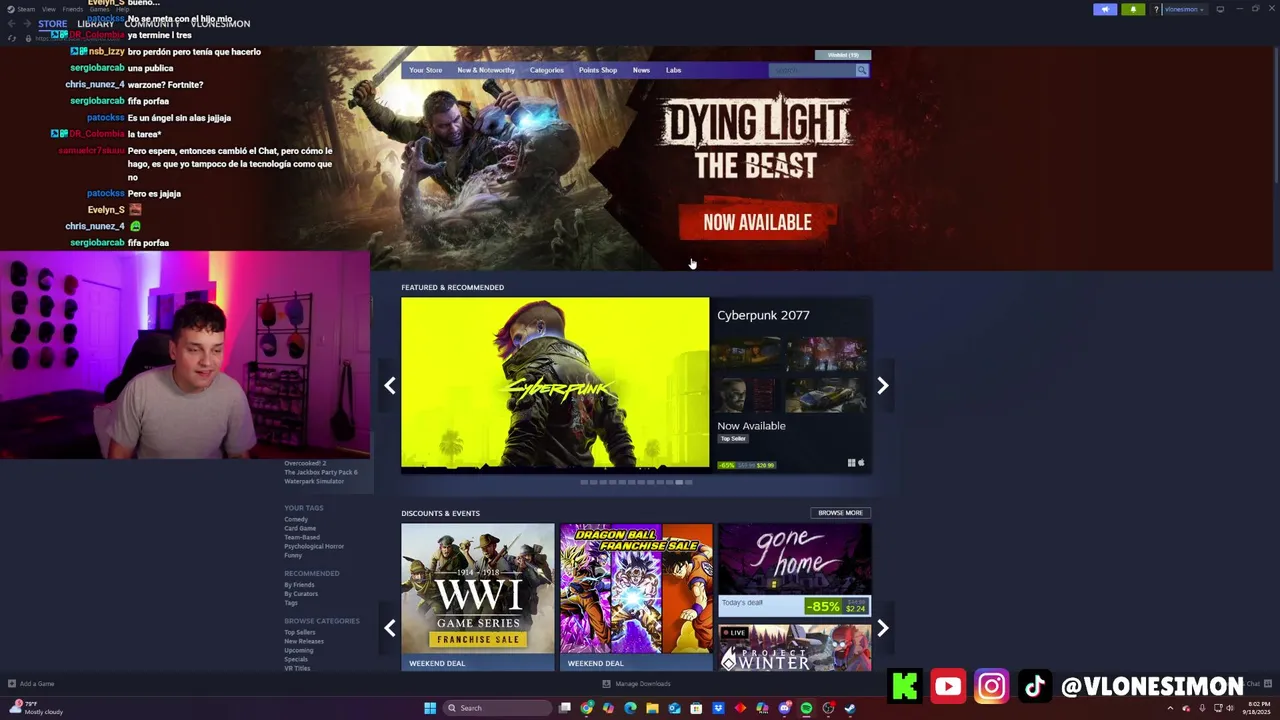Open the green notifications bell icon
1280x720 pixels.
(x=1133, y=9)
